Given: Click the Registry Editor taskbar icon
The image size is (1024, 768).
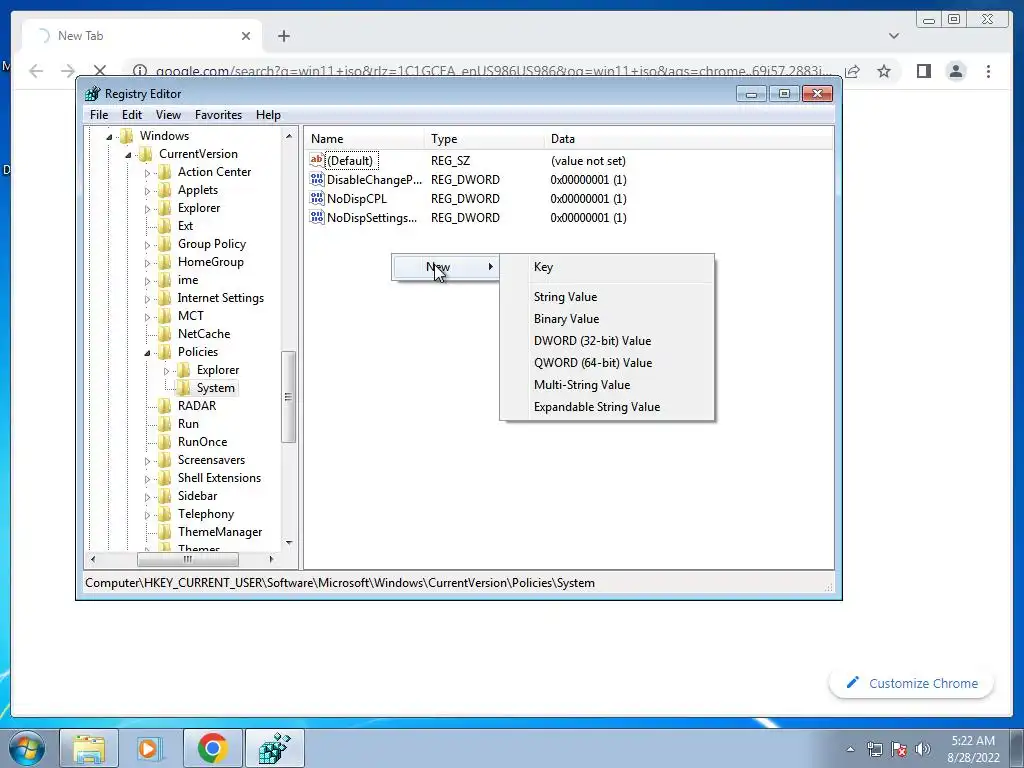Looking at the screenshot, I should 274,748.
